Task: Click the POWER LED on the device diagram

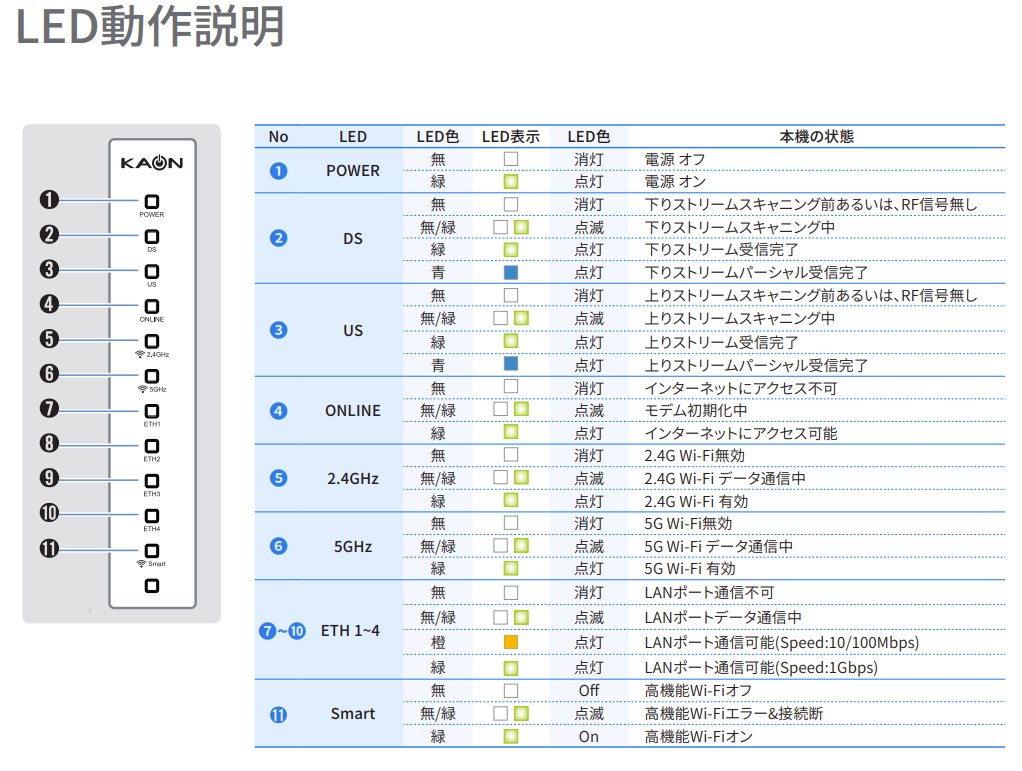Action: tap(152, 201)
